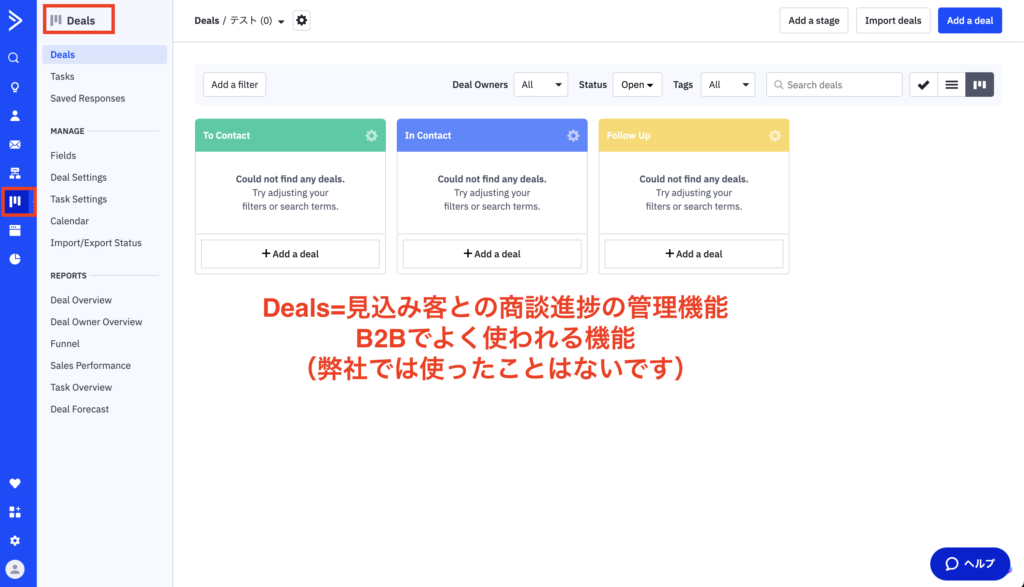Click the Add a stage button
Screen dimensions: 1024x587
tap(814, 20)
